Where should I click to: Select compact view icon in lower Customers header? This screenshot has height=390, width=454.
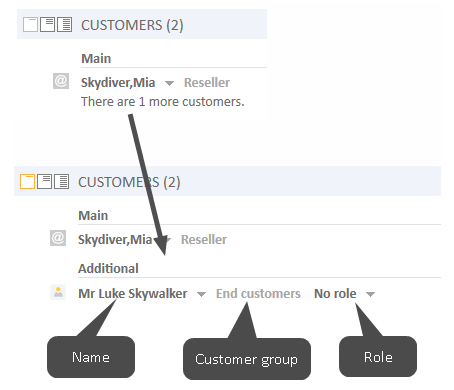tap(27, 182)
